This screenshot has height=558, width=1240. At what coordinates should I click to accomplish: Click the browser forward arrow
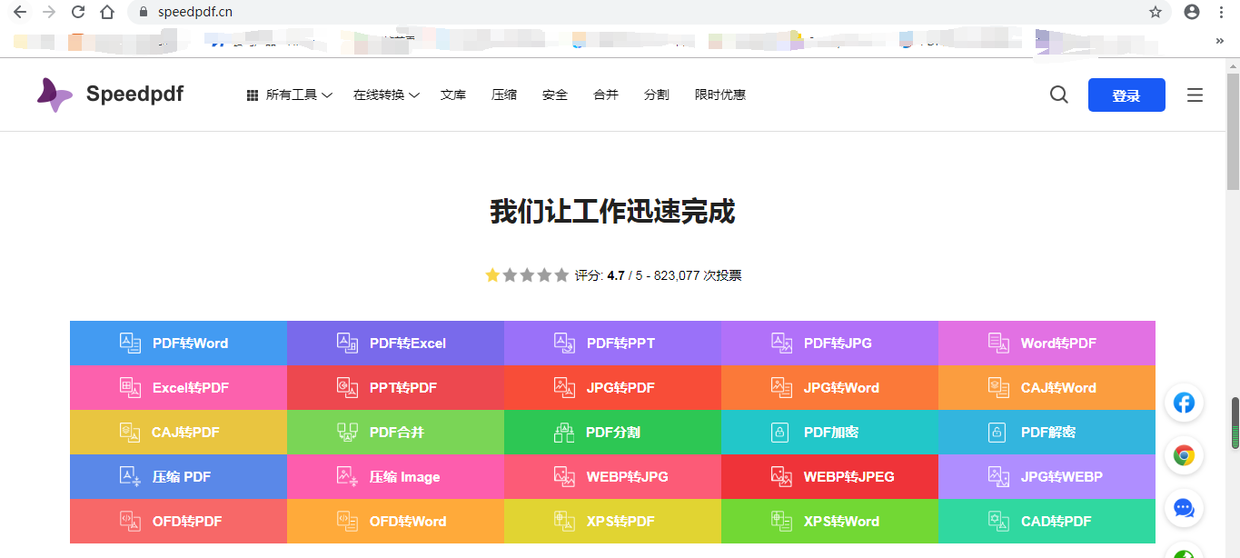coord(48,12)
